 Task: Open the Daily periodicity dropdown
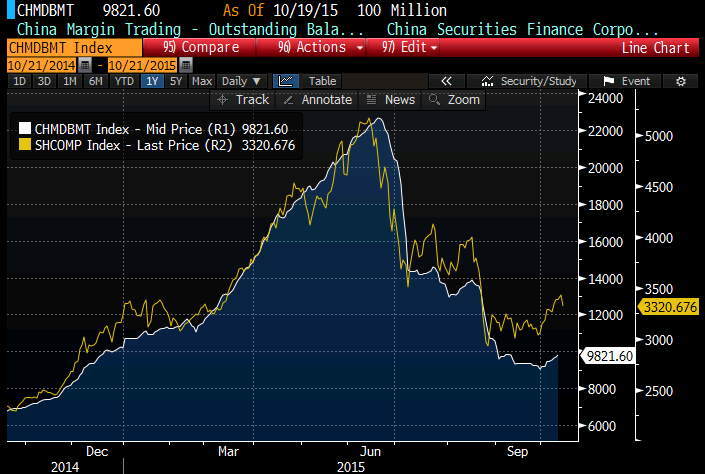(240, 81)
